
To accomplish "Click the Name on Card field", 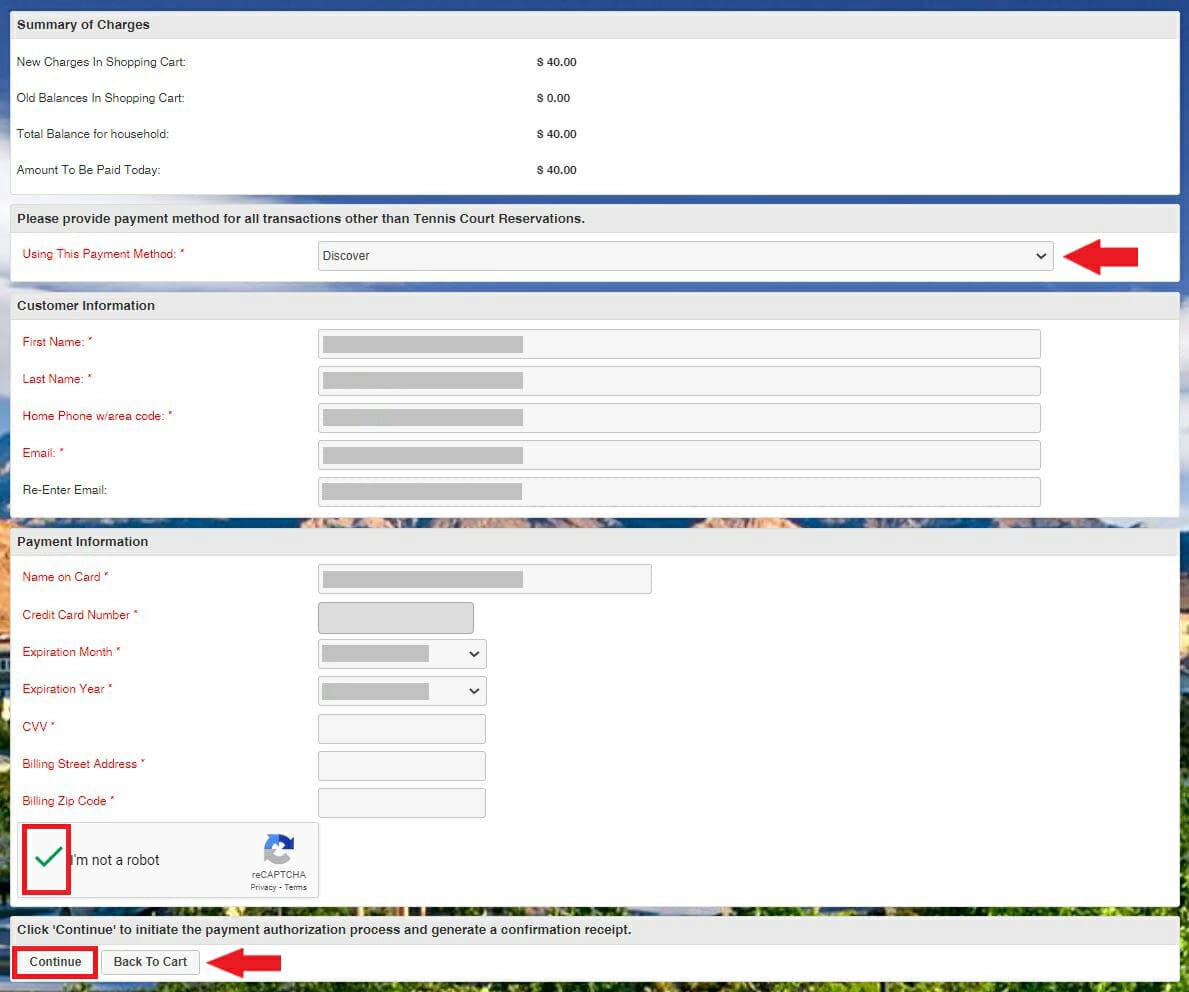I will pos(485,579).
